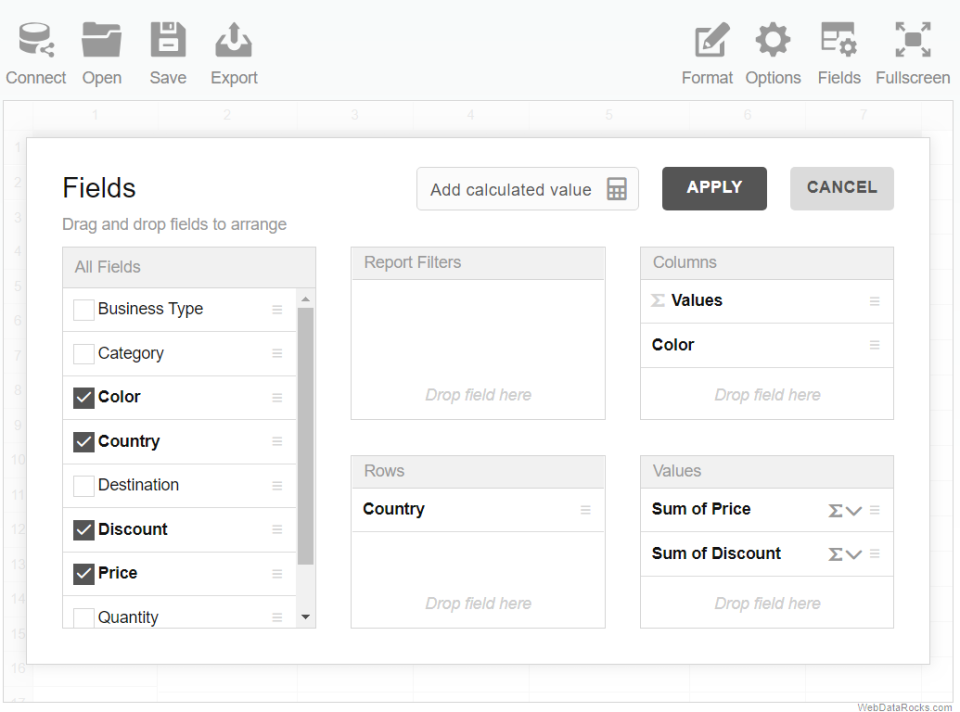The image size is (960, 712).
Task: Click the Save toolbar icon
Action: click(168, 41)
